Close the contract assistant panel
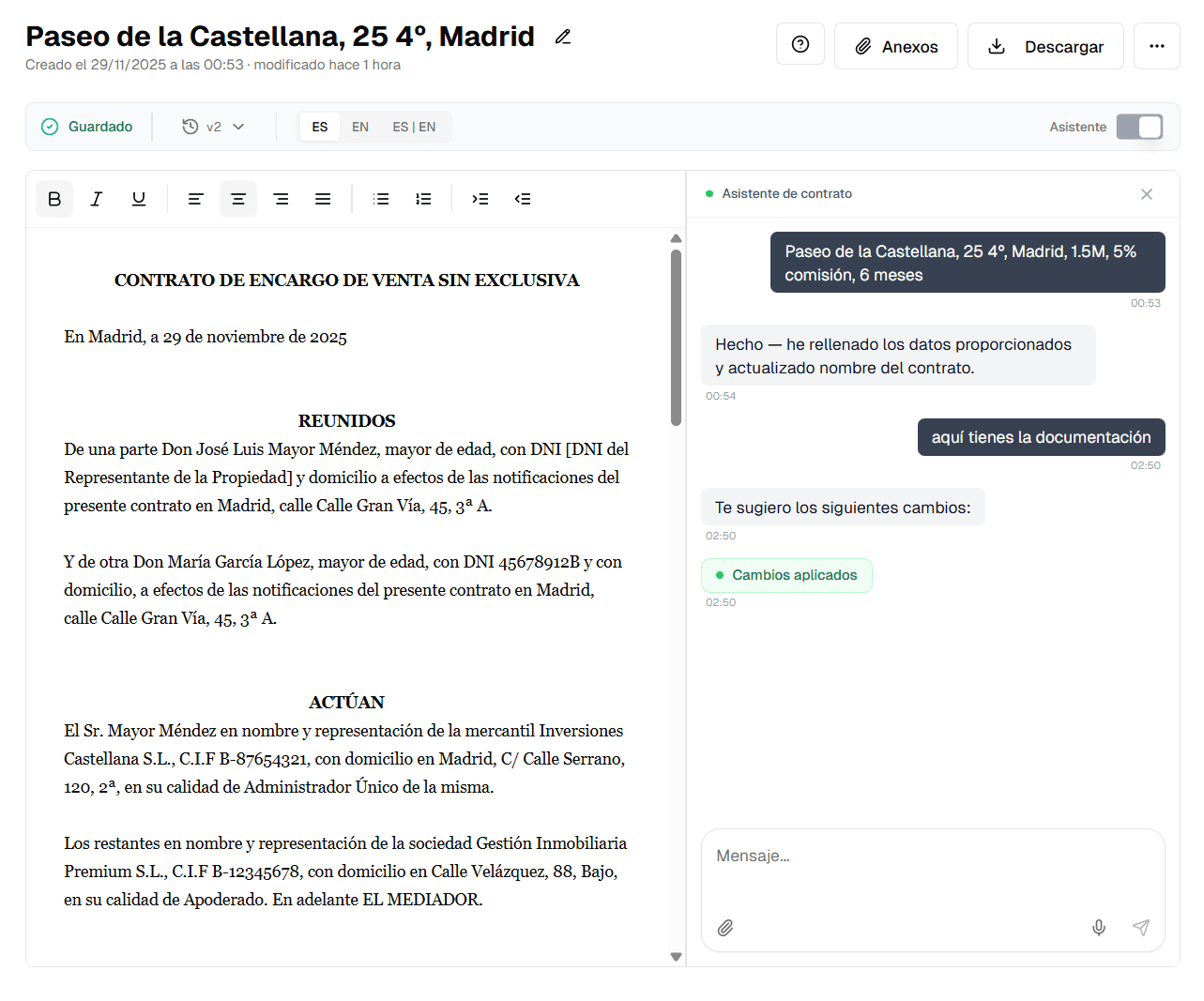The width and height of the screenshot is (1204, 1001). click(x=1147, y=193)
